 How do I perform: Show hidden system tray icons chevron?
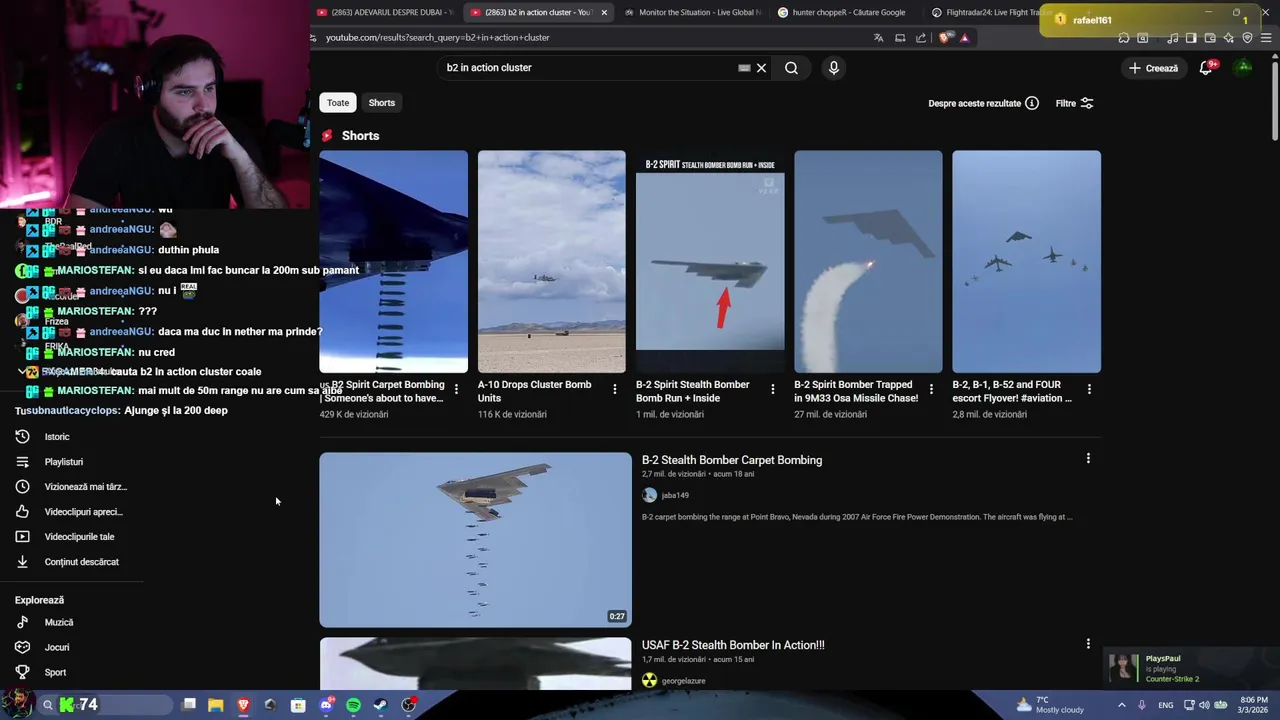point(1121,705)
